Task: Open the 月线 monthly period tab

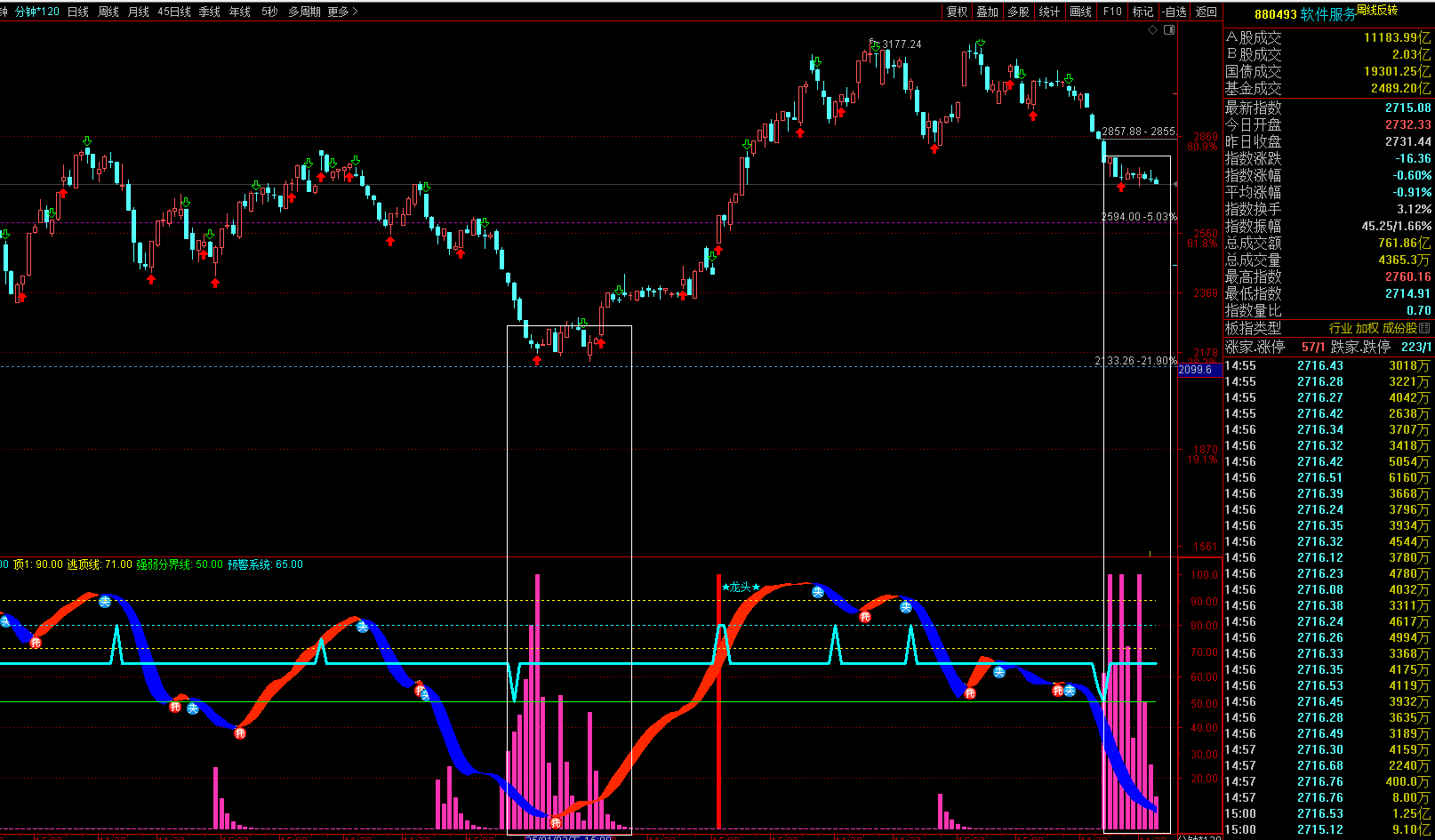Action: coord(139,12)
